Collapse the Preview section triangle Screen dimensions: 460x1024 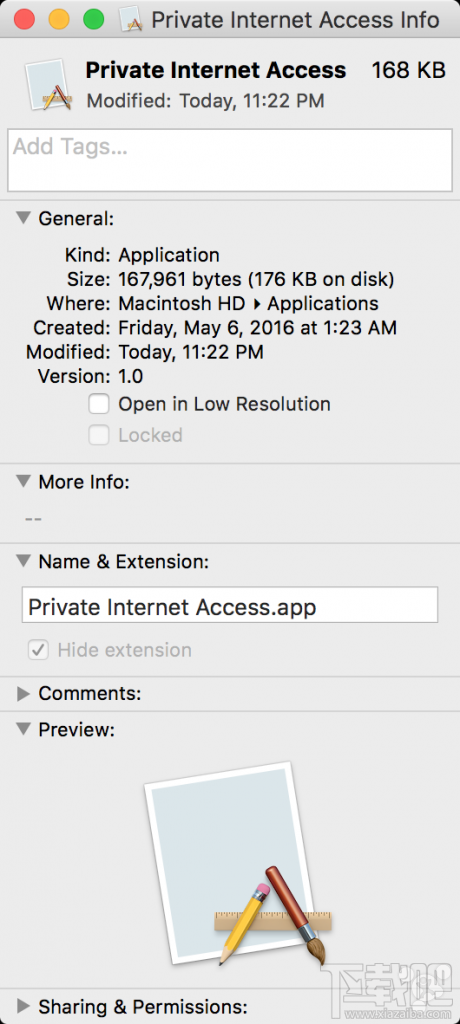tap(24, 729)
